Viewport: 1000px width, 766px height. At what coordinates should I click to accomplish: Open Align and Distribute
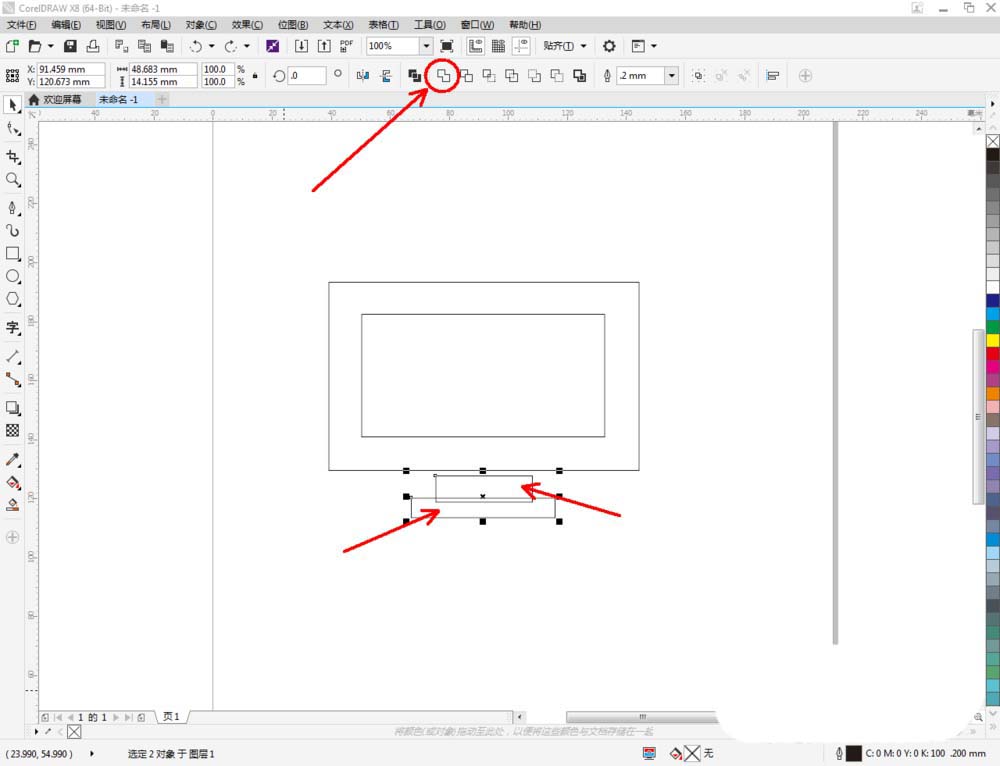[x=773, y=76]
